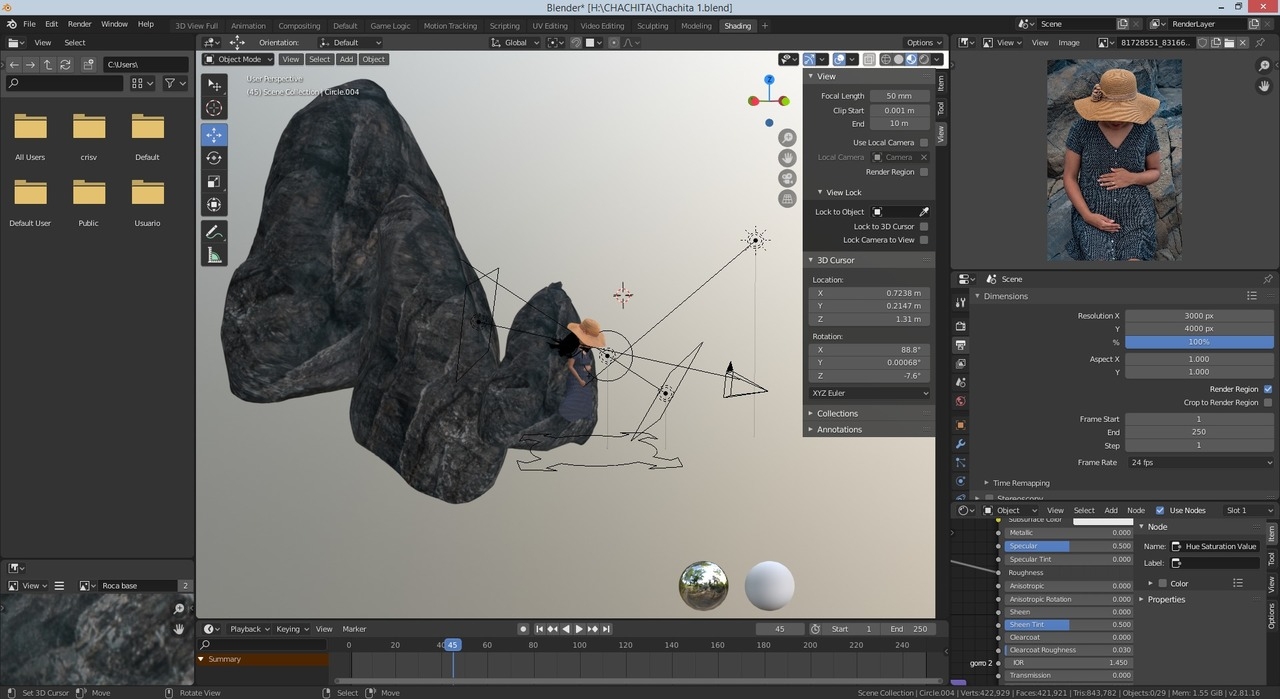The height and width of the screenshot is (699, 1280).
Task: Enable Lock Camera to View
Action: click(924, 240)
